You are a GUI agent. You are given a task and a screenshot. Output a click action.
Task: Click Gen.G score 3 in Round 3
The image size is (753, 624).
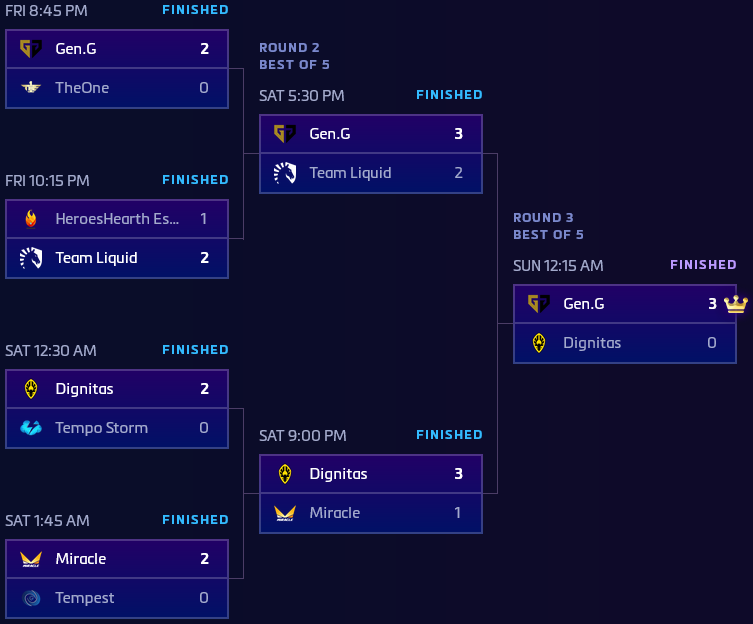click(712, 304)
